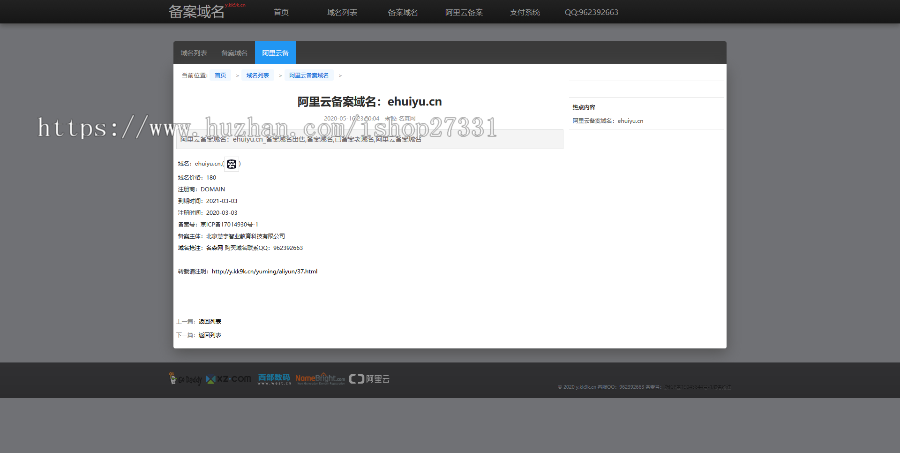Viewport: 900px width, 453px height.
Task: Click the registration date 2020-03-03
Action: pos(222,212)
